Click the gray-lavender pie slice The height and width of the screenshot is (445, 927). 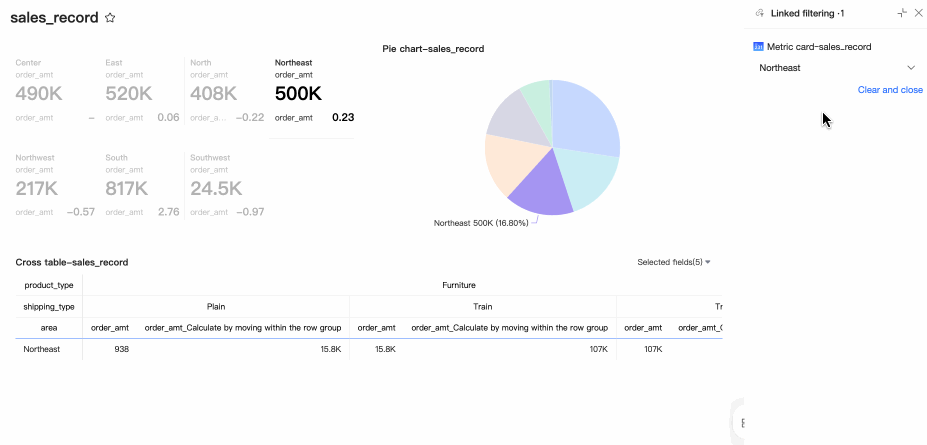pos(517,121)
